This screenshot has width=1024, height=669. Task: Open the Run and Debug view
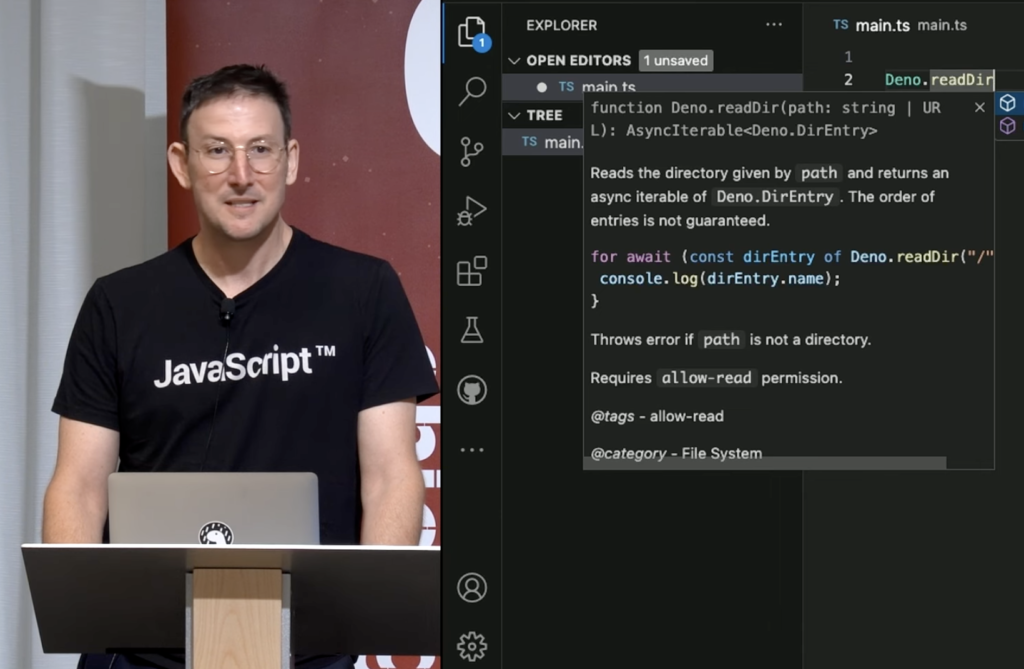pos(472,211)
